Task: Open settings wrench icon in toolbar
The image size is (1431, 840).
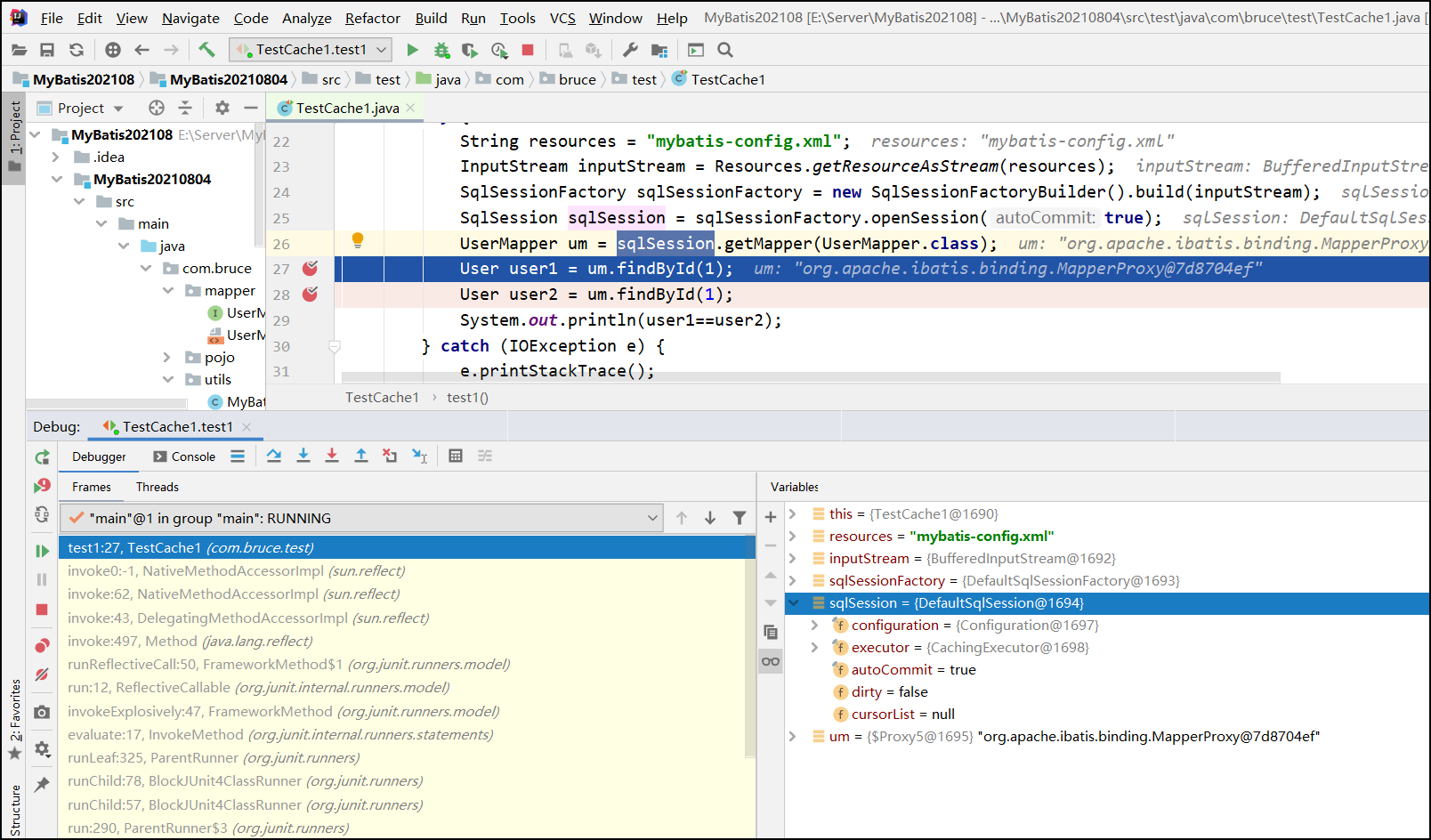Action: [630, 50]
